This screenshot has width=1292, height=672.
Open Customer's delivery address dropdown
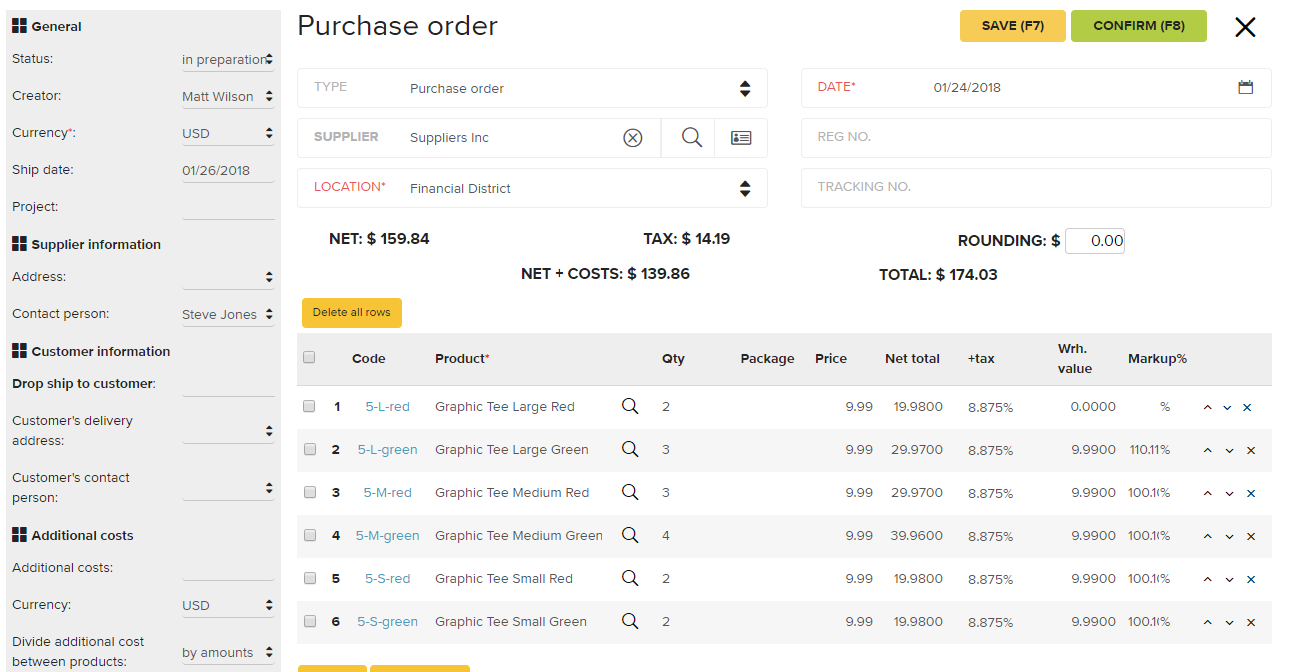point(228,431)
